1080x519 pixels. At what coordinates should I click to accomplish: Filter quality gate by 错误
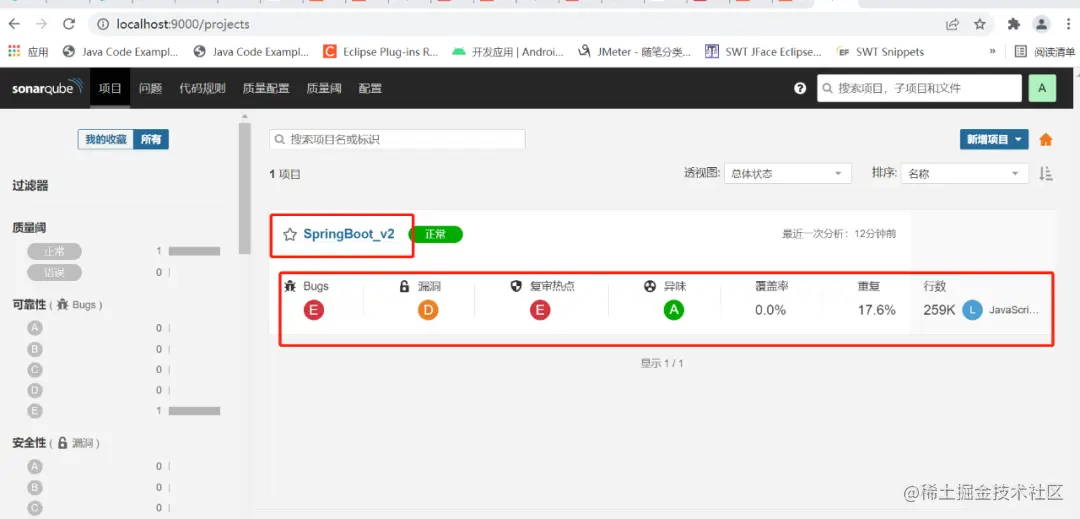tap(54, 272)
